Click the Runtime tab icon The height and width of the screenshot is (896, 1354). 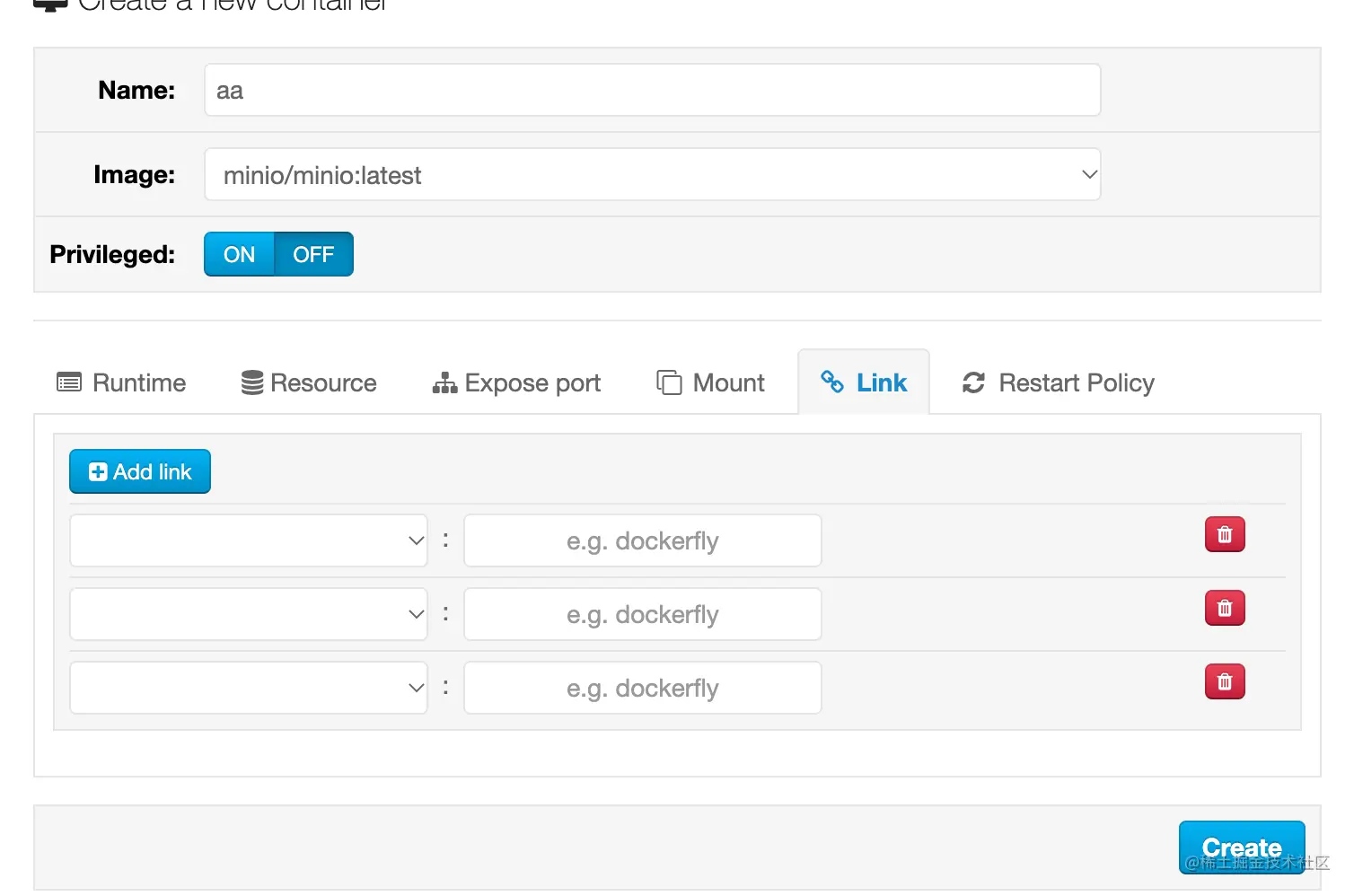coord(69,383)
